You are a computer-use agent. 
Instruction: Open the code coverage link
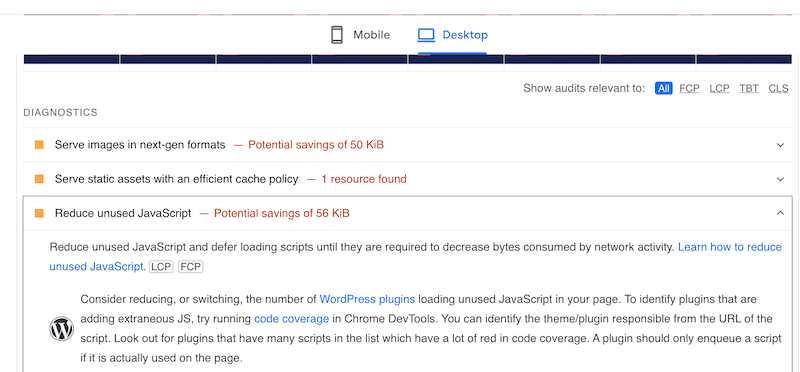point(291,319)
